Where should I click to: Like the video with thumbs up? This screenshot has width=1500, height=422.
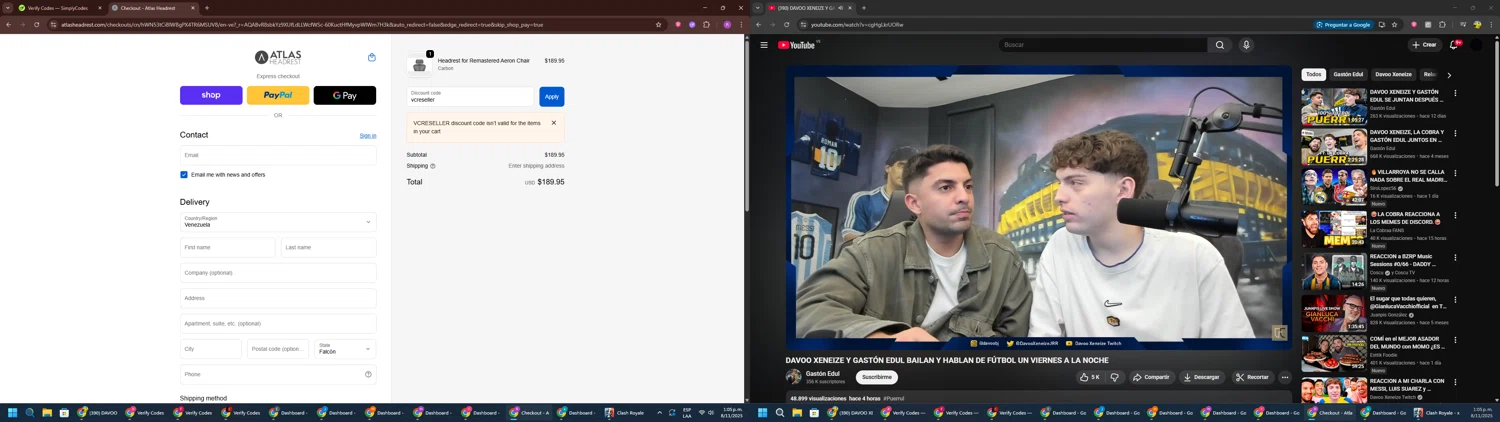(x=1088, y=377)
